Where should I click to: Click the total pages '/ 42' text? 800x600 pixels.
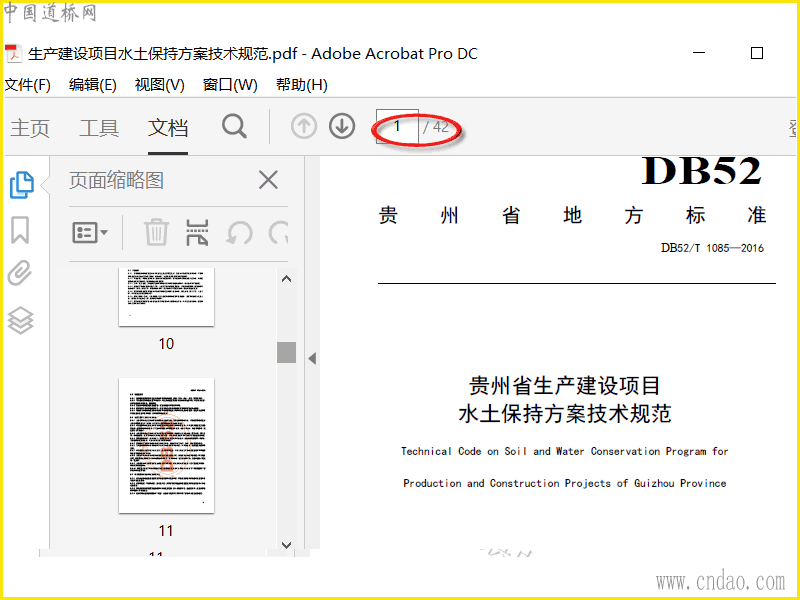[x=436, y=127]
